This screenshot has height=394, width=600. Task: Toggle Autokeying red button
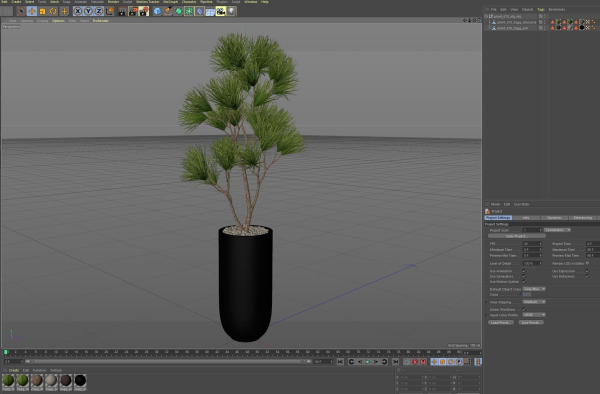pos(415,362)
